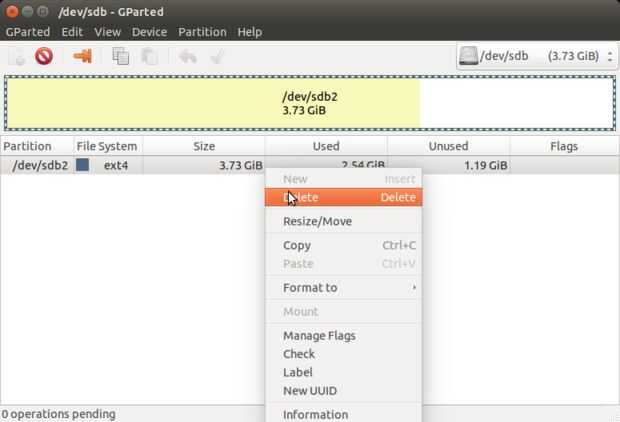The width and height of the screenshot is (620, 422).
Task: Choose Delete in the context menu
Action: [343, 197]
